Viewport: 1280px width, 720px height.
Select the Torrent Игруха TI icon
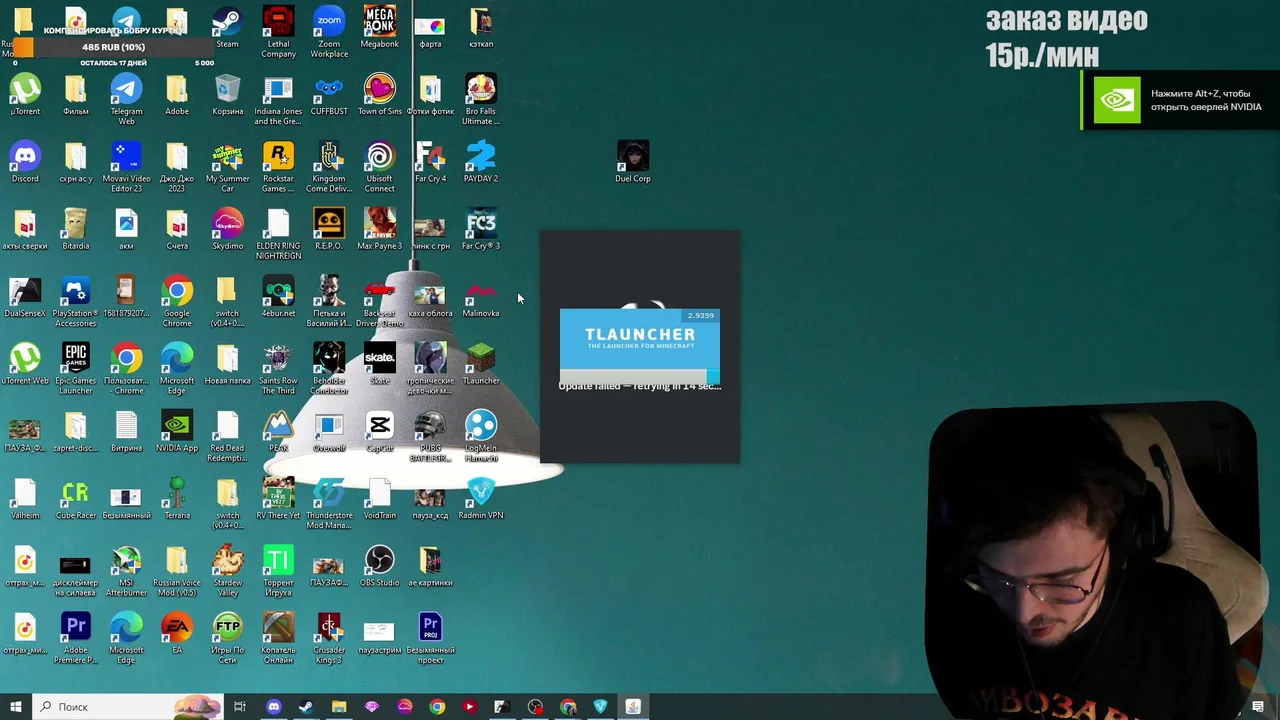[x=278, y=569]
